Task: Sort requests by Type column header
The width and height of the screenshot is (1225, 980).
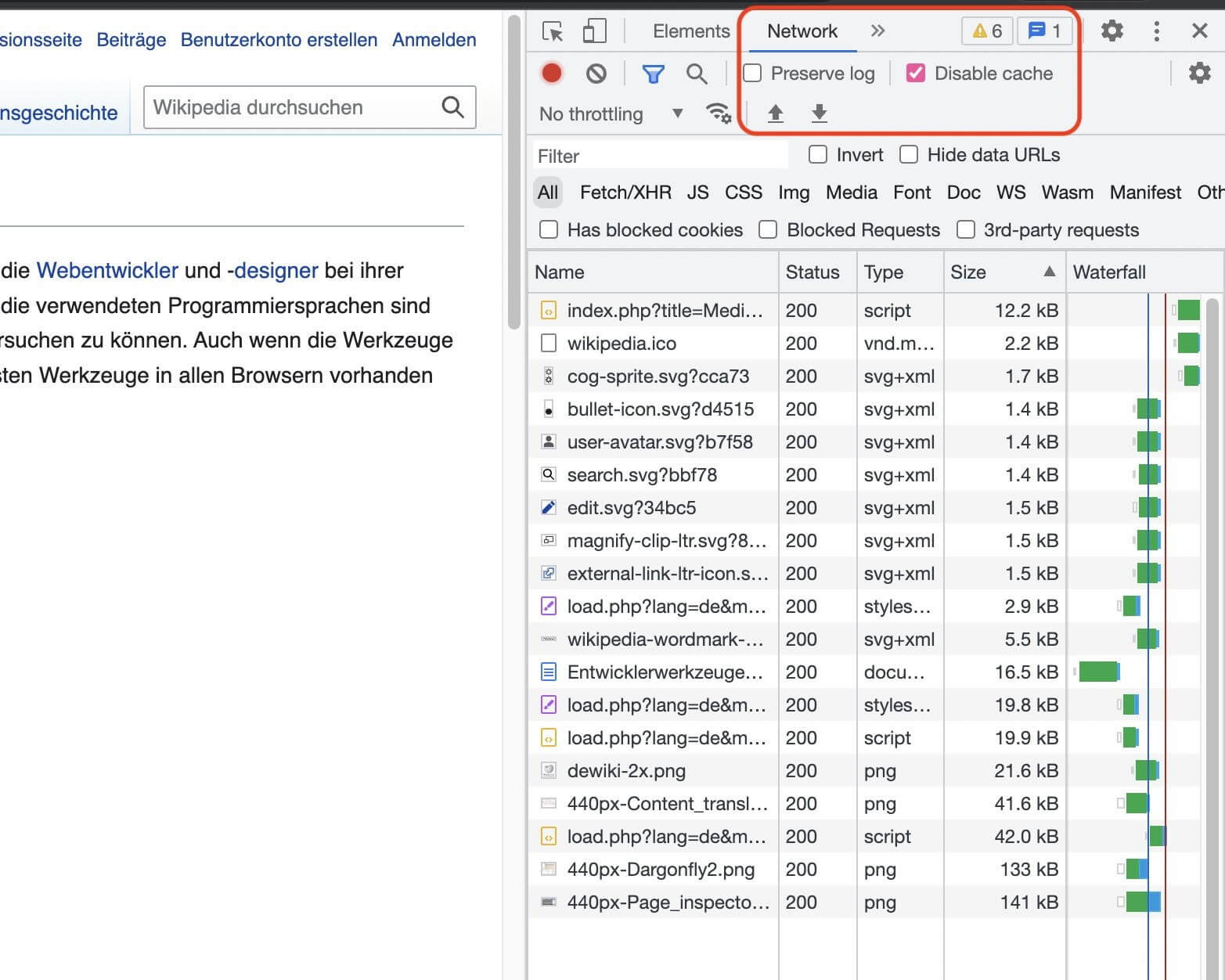Action: 900,272
